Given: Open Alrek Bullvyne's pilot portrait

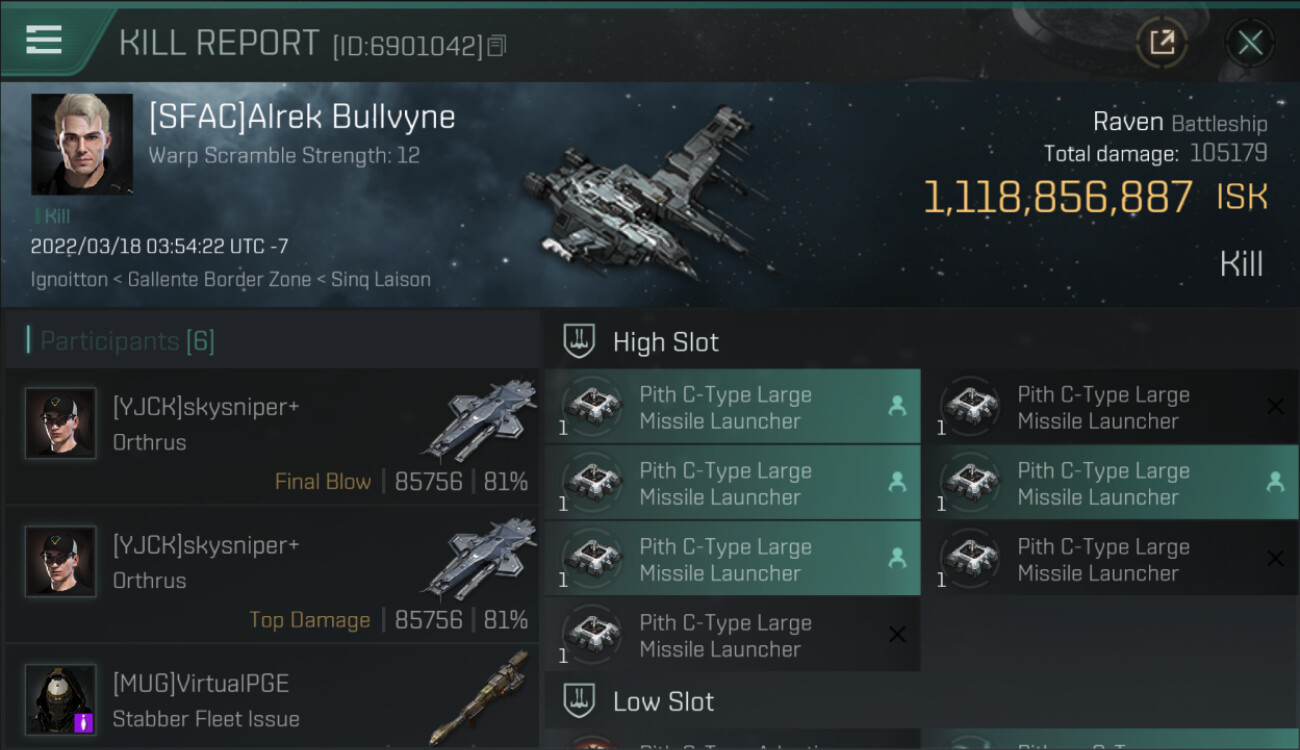Looking at the screenshot, I should (x=82, y=144).
